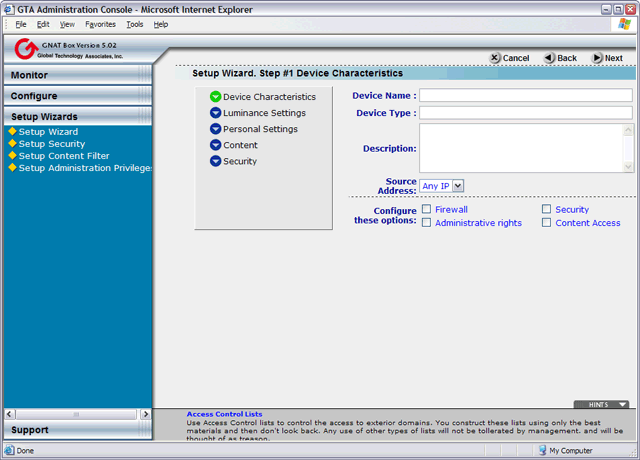Open the Source Address Any IP dropdown
The image size is (640, 460).
tap(458, 186)
